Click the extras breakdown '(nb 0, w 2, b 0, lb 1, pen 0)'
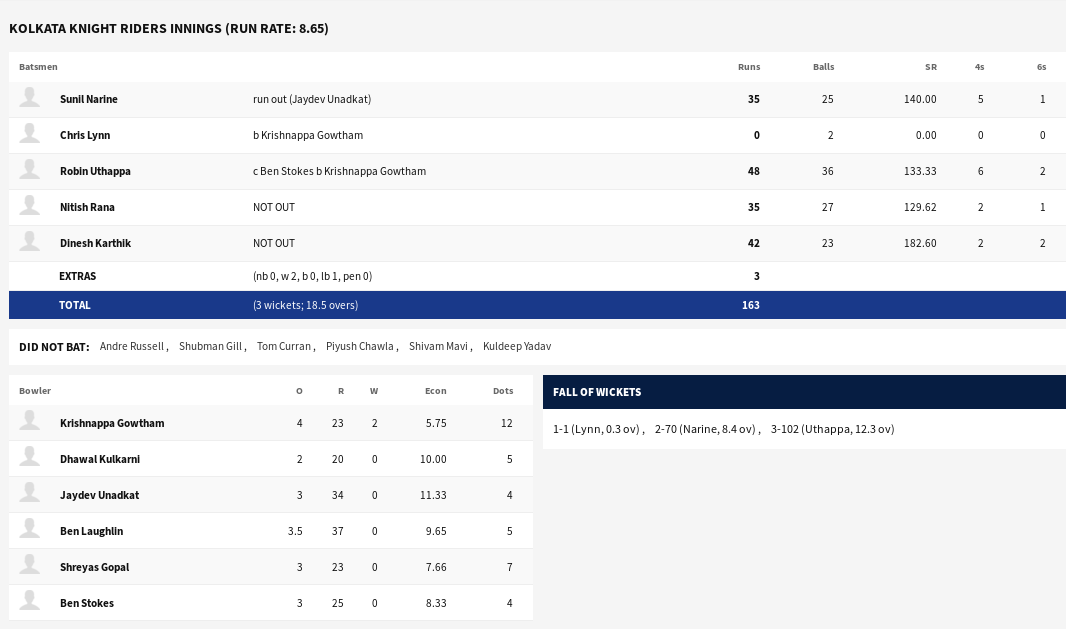Viewport: 1066px width, 629px height. (313, 276)
